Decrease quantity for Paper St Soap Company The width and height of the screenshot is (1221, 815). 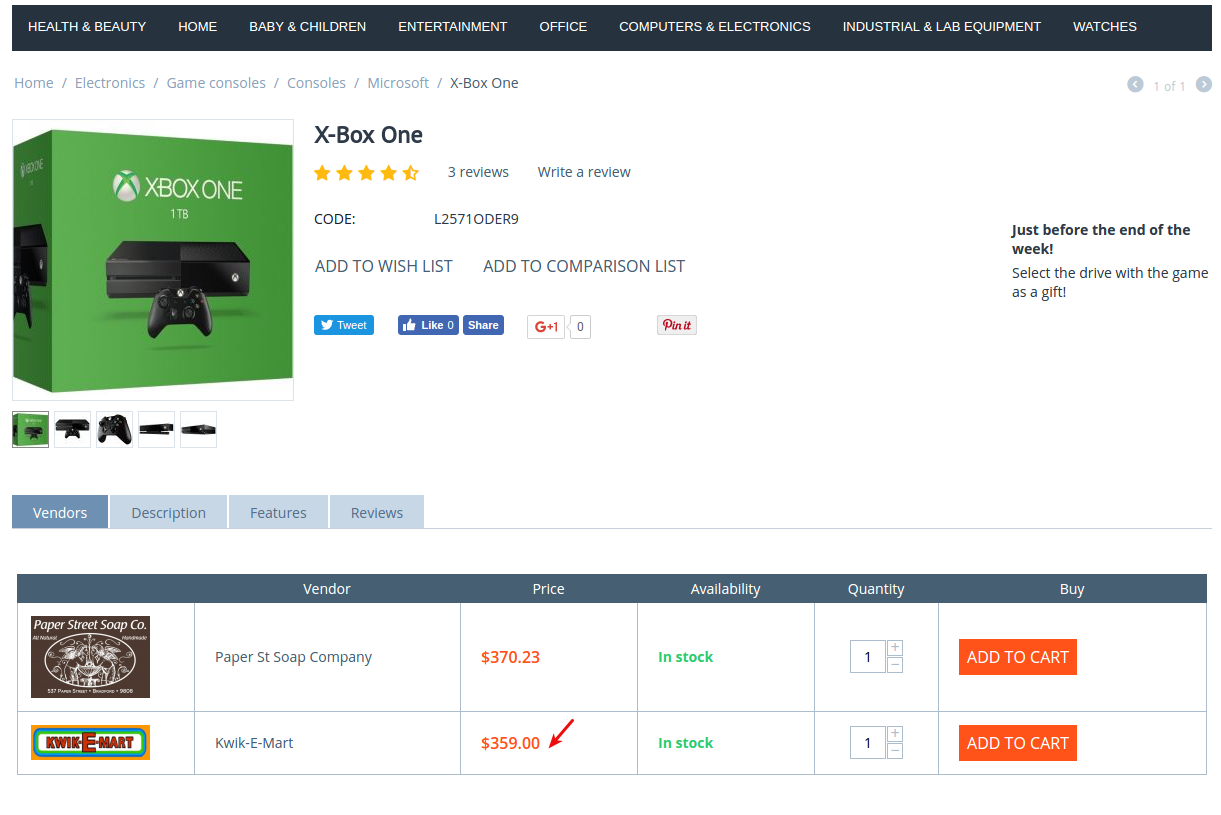point(895,665)
